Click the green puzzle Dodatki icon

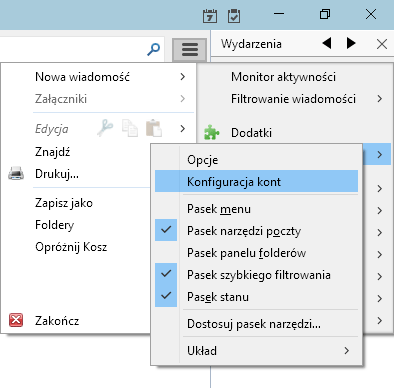pyautogui.click(x=211, y=132)
